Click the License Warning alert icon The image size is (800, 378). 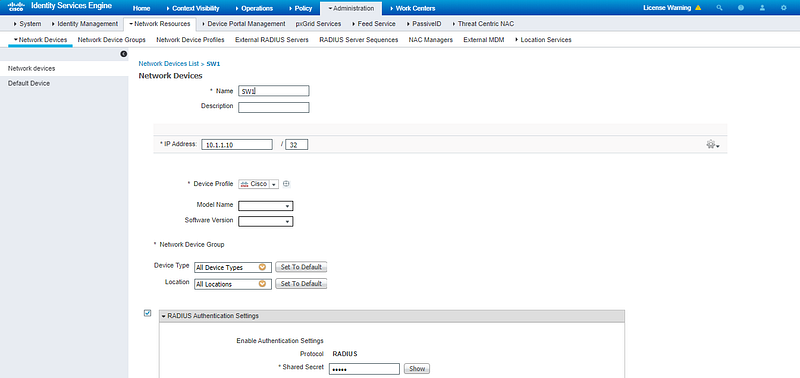(698, 8)
